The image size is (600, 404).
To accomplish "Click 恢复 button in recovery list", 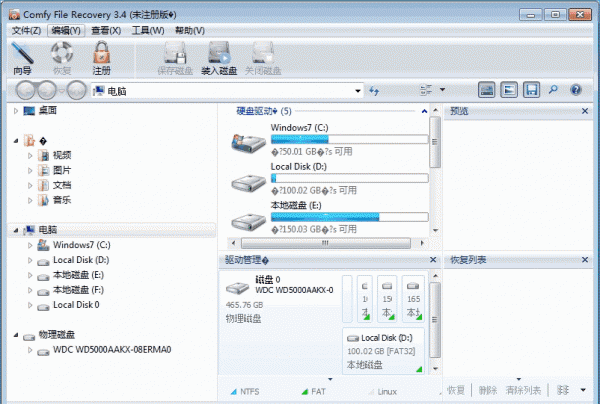I will pos(456,391).
